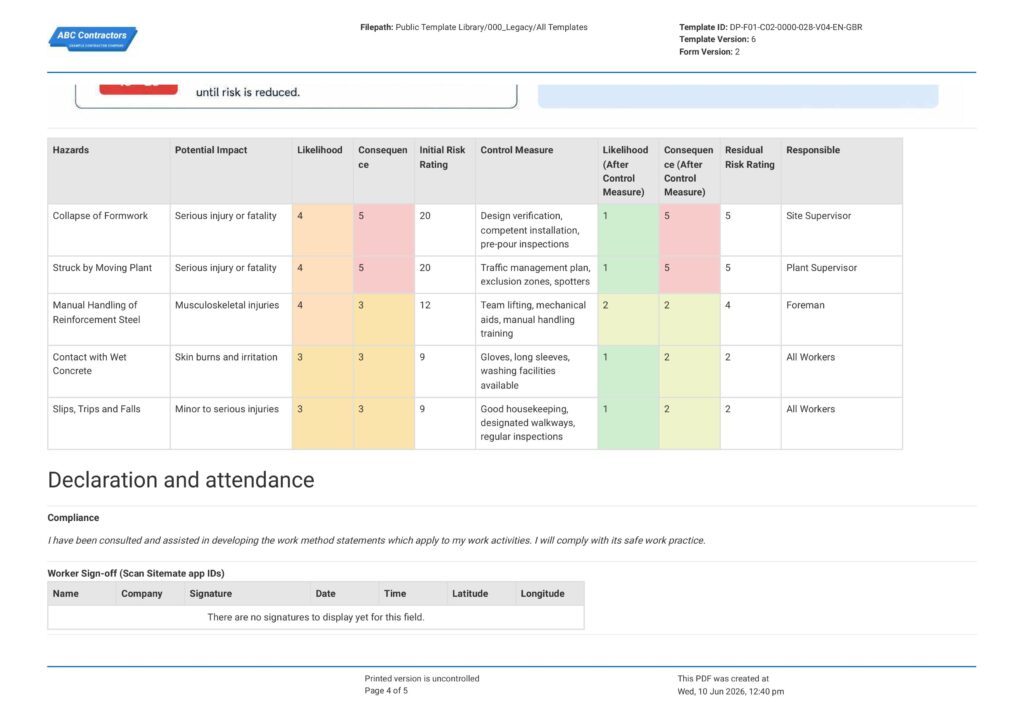Select the Signature column header
Image resolution: width=1024 pixels, height=725 pixels.
[247, 594]
